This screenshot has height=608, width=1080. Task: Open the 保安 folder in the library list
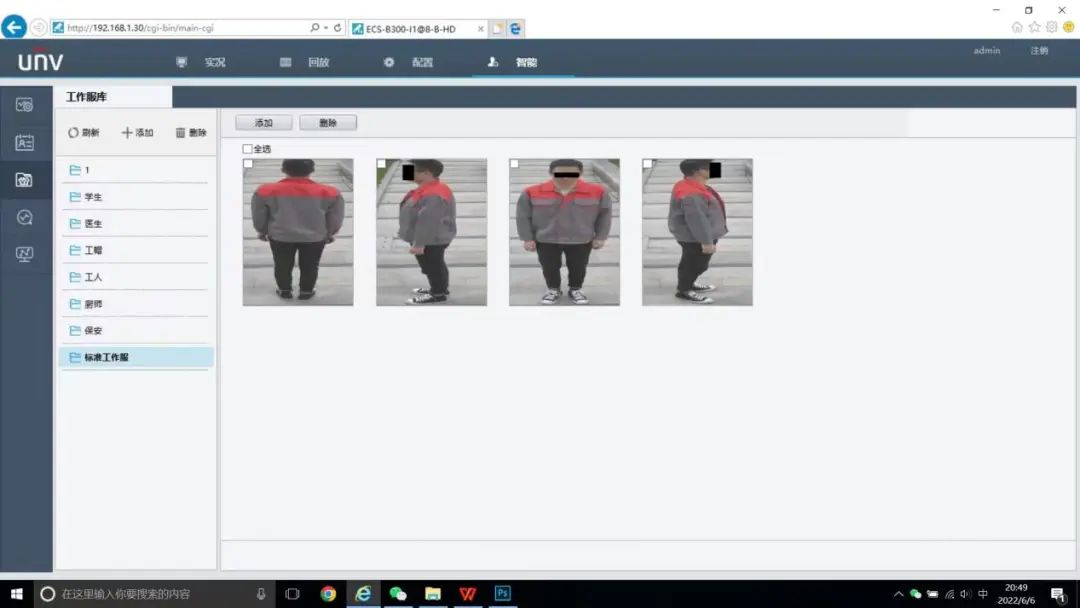pyautogui.click(x=94, y=330)
